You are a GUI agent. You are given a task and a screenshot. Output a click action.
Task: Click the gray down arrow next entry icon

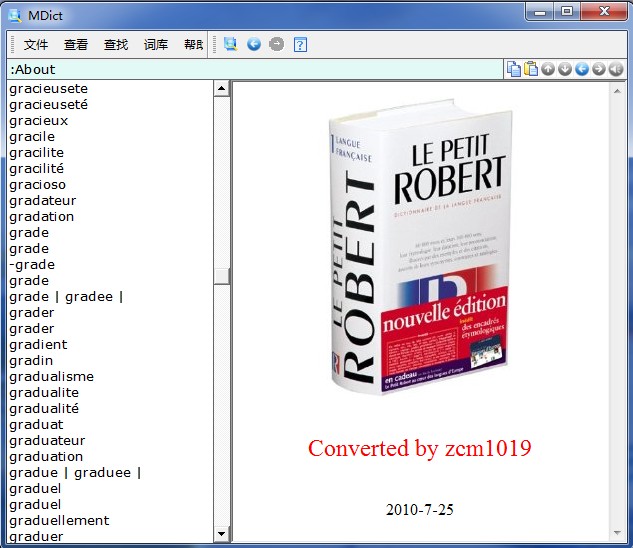pos(565,69)
